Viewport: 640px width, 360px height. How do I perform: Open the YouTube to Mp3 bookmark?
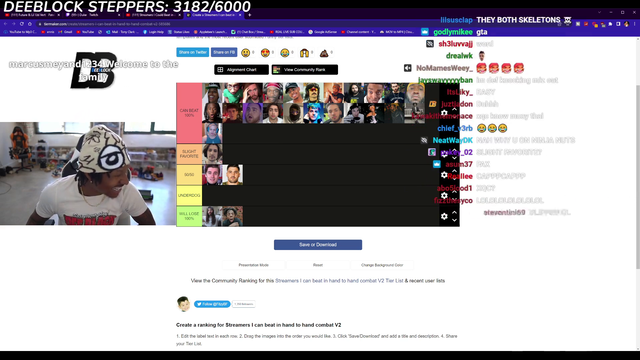coord(20,32)
